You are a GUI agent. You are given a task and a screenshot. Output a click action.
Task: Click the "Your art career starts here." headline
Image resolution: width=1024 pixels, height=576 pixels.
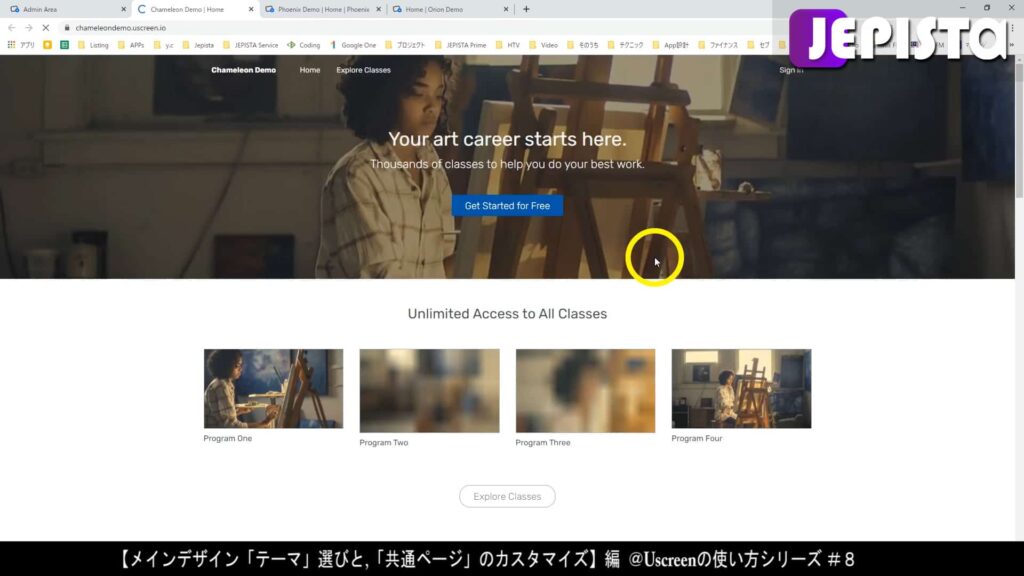[507, 139]
